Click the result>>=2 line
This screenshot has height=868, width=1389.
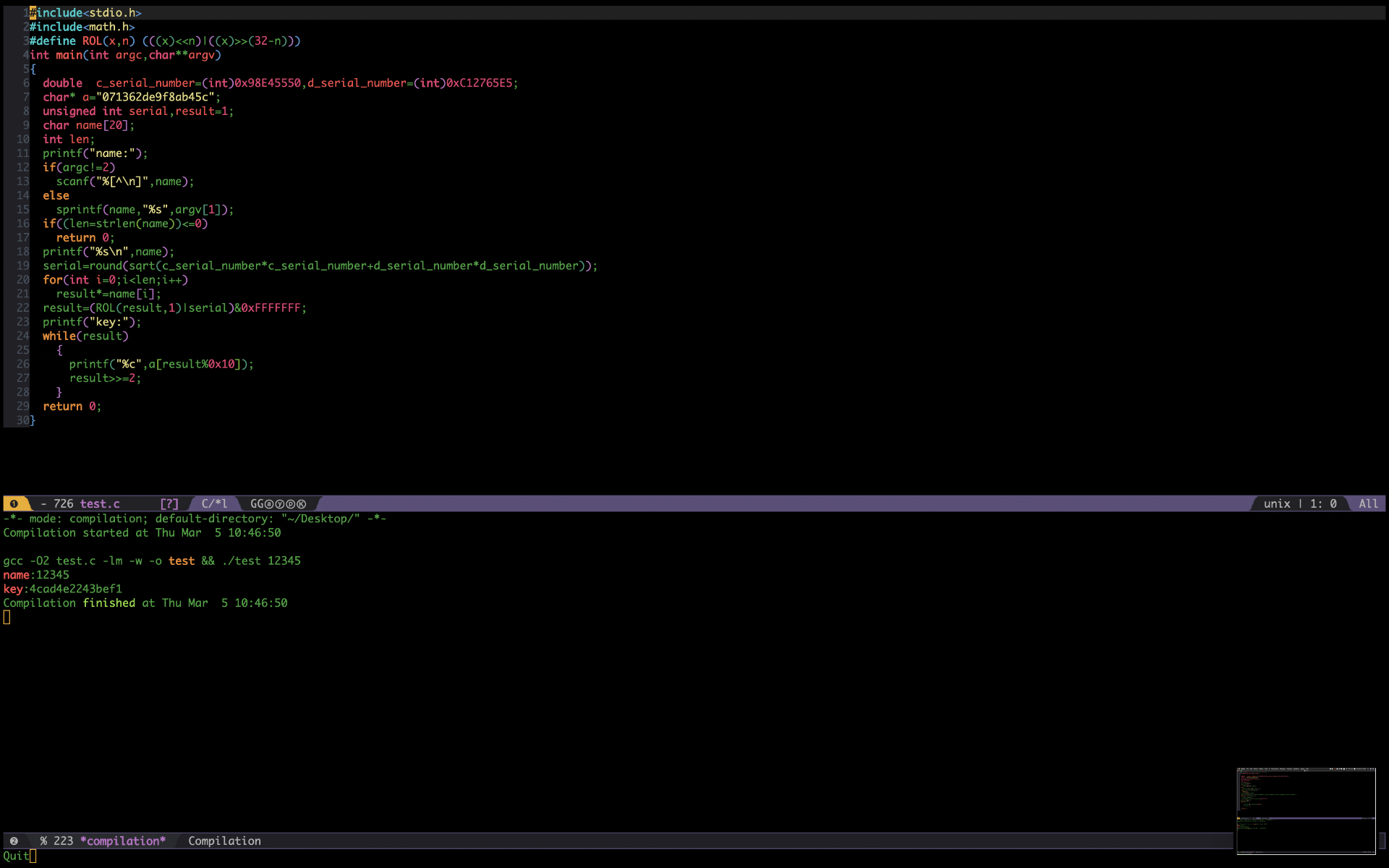coord(105,378)
